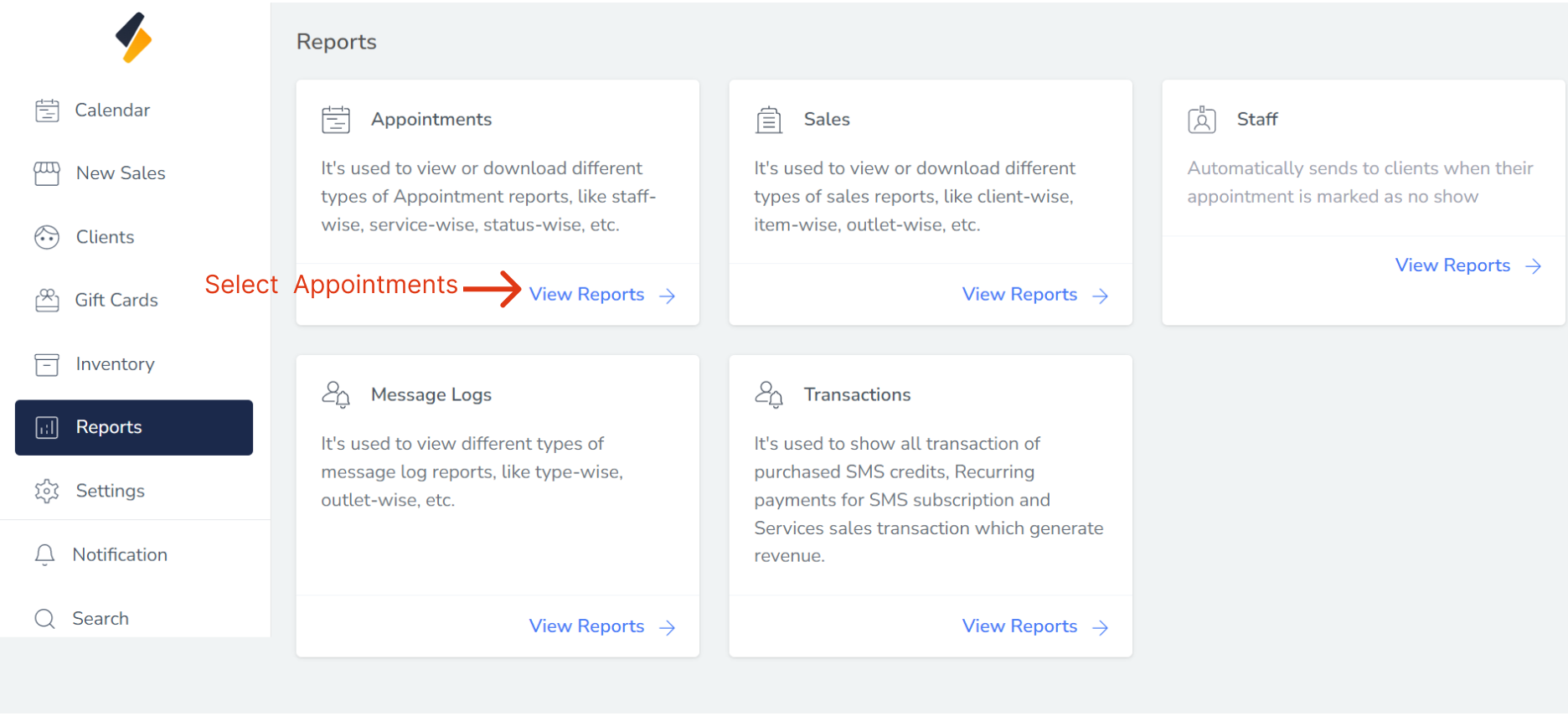
Task: Click the Search magnifier icon
Action: 45,619
